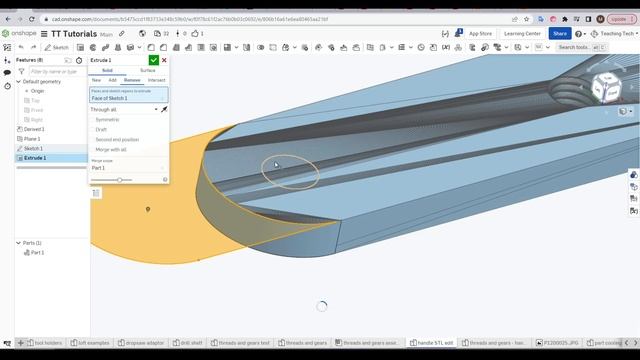Cancel the Extrude 1 dialog with red X
This screenshot has width=640, height=360.
(x=164, y=60)
